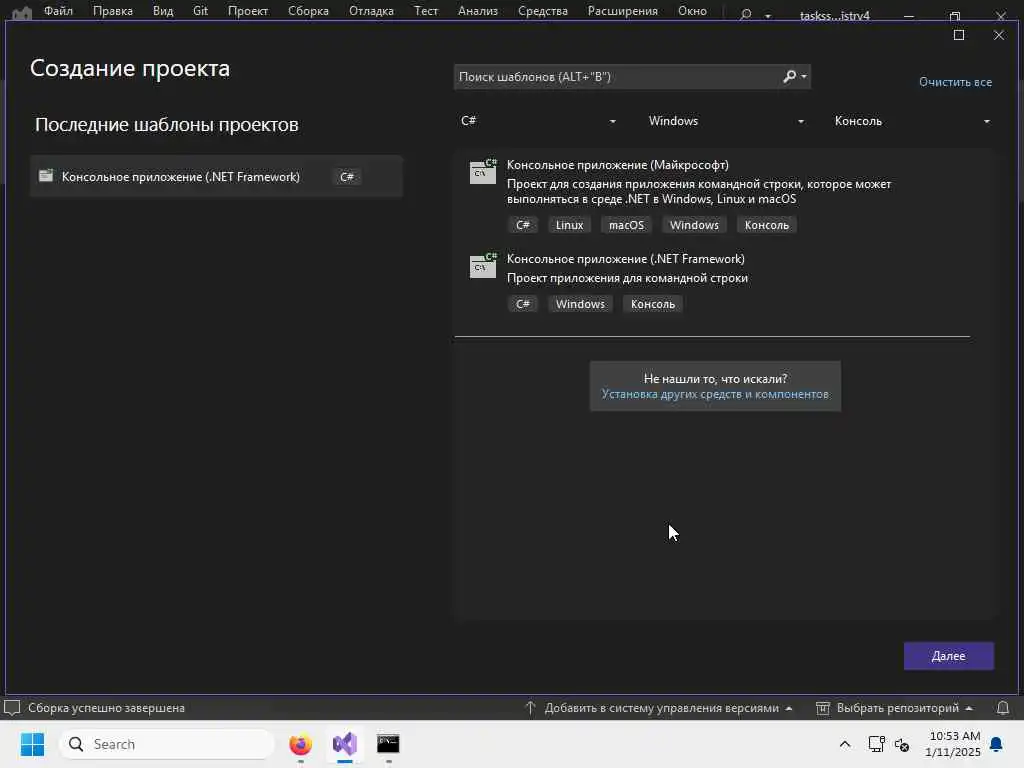The width and height of the screenshot is (1024, 768).
Task: Open Windows notification bell in tray
Action: pos(997,744)
